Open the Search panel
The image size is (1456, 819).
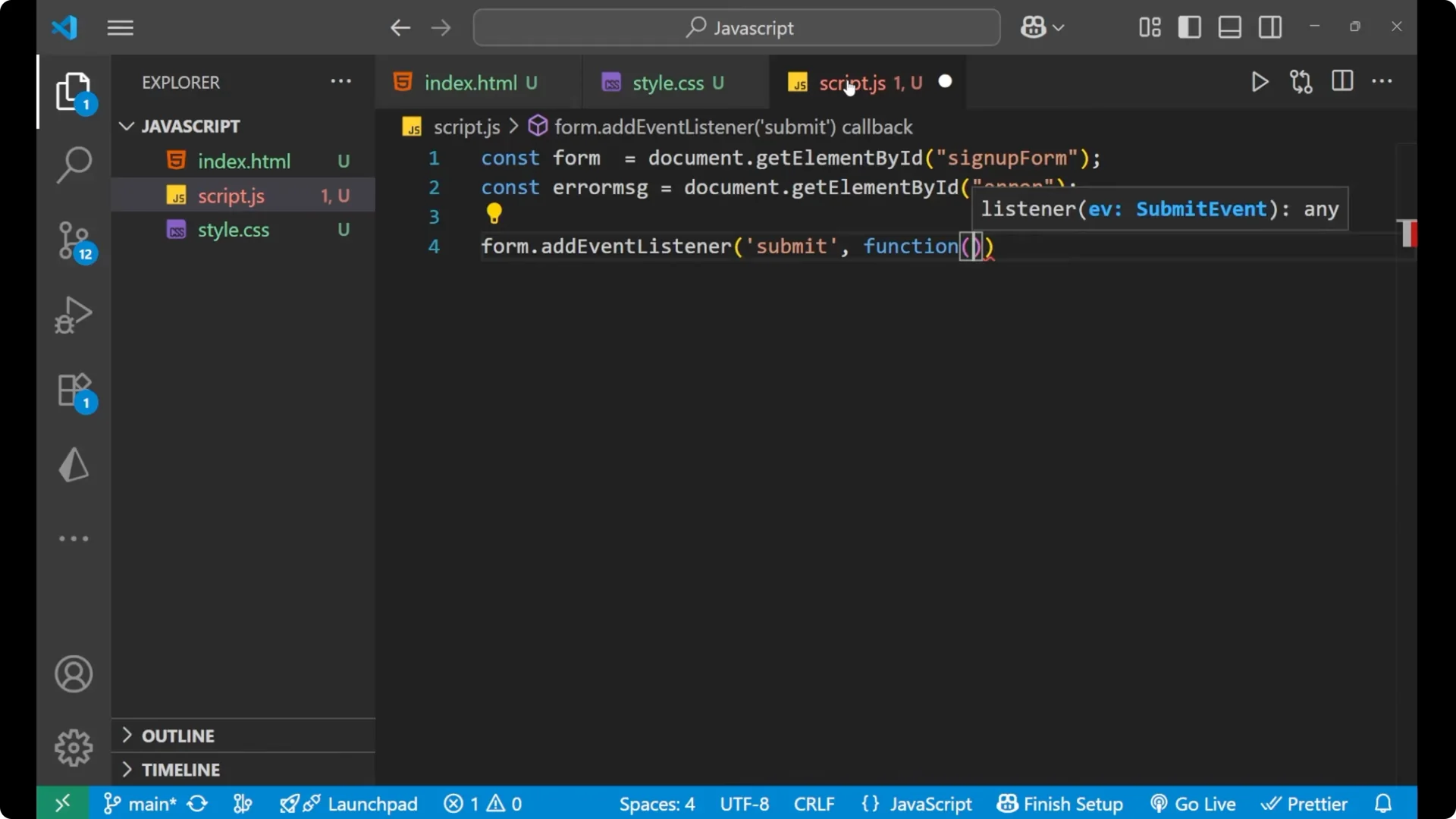tap(74, 164)
